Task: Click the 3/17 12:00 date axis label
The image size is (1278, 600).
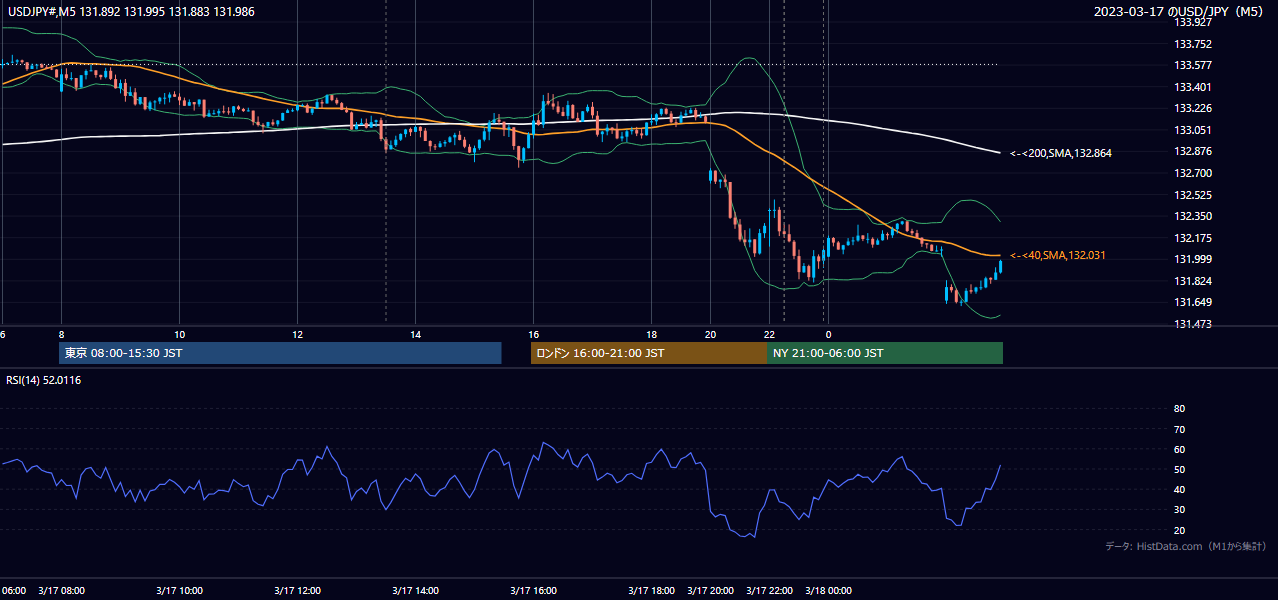Action: coord(298,591)
